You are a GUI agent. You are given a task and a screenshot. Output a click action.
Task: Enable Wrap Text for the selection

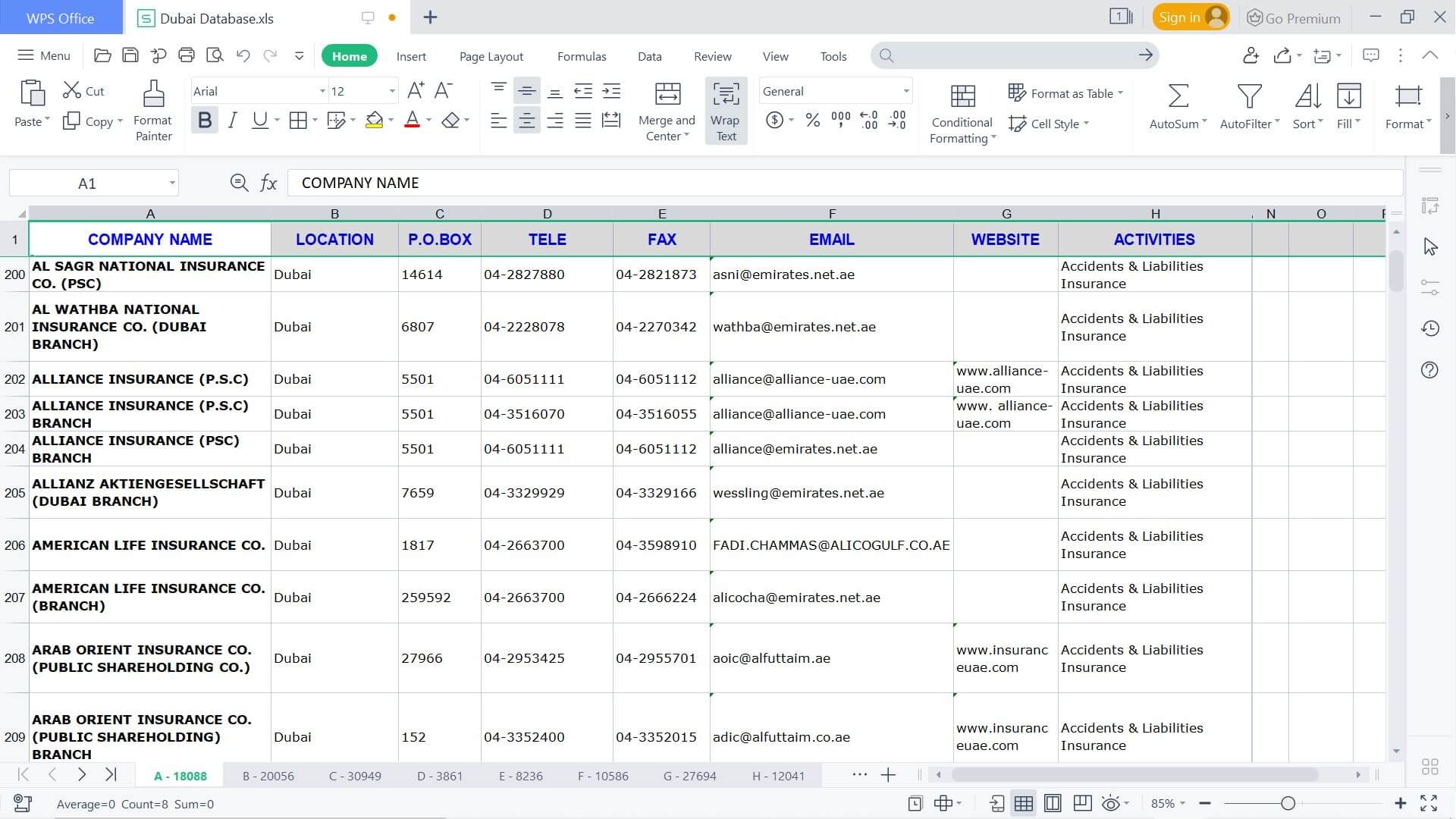(726, 111)
